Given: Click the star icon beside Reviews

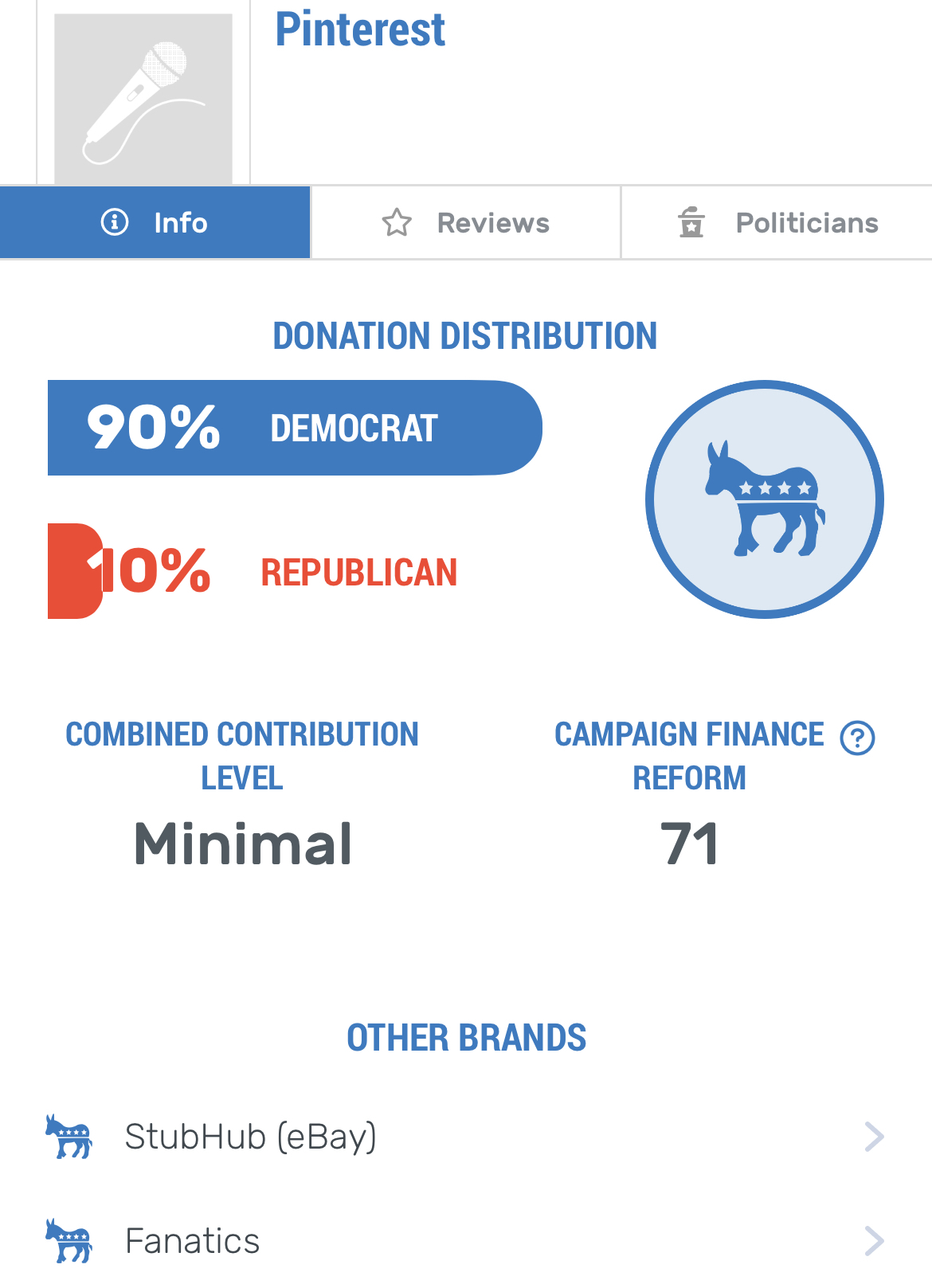Looking at the screenshot, I should click(x=397, y=223).
